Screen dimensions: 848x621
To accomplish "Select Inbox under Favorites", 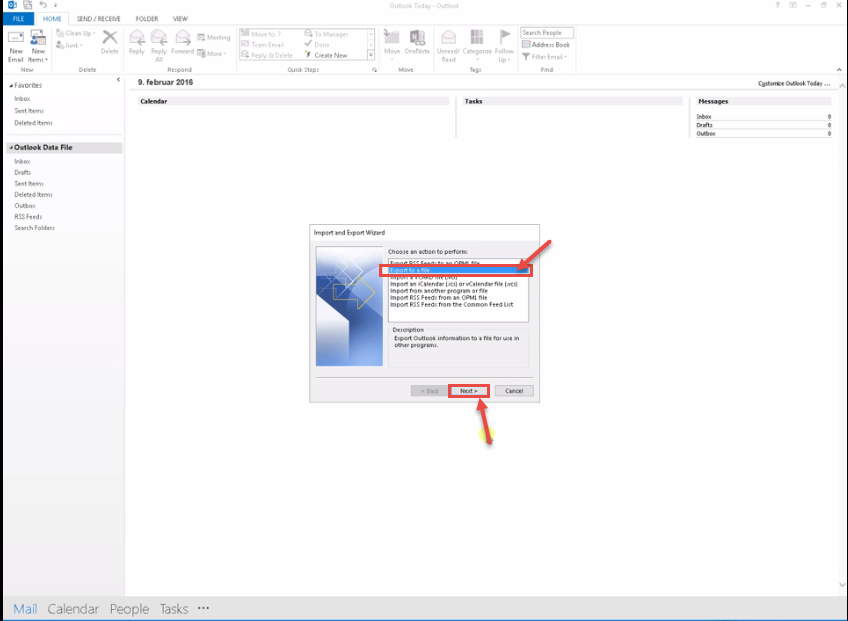I will (x=22, y=98).
